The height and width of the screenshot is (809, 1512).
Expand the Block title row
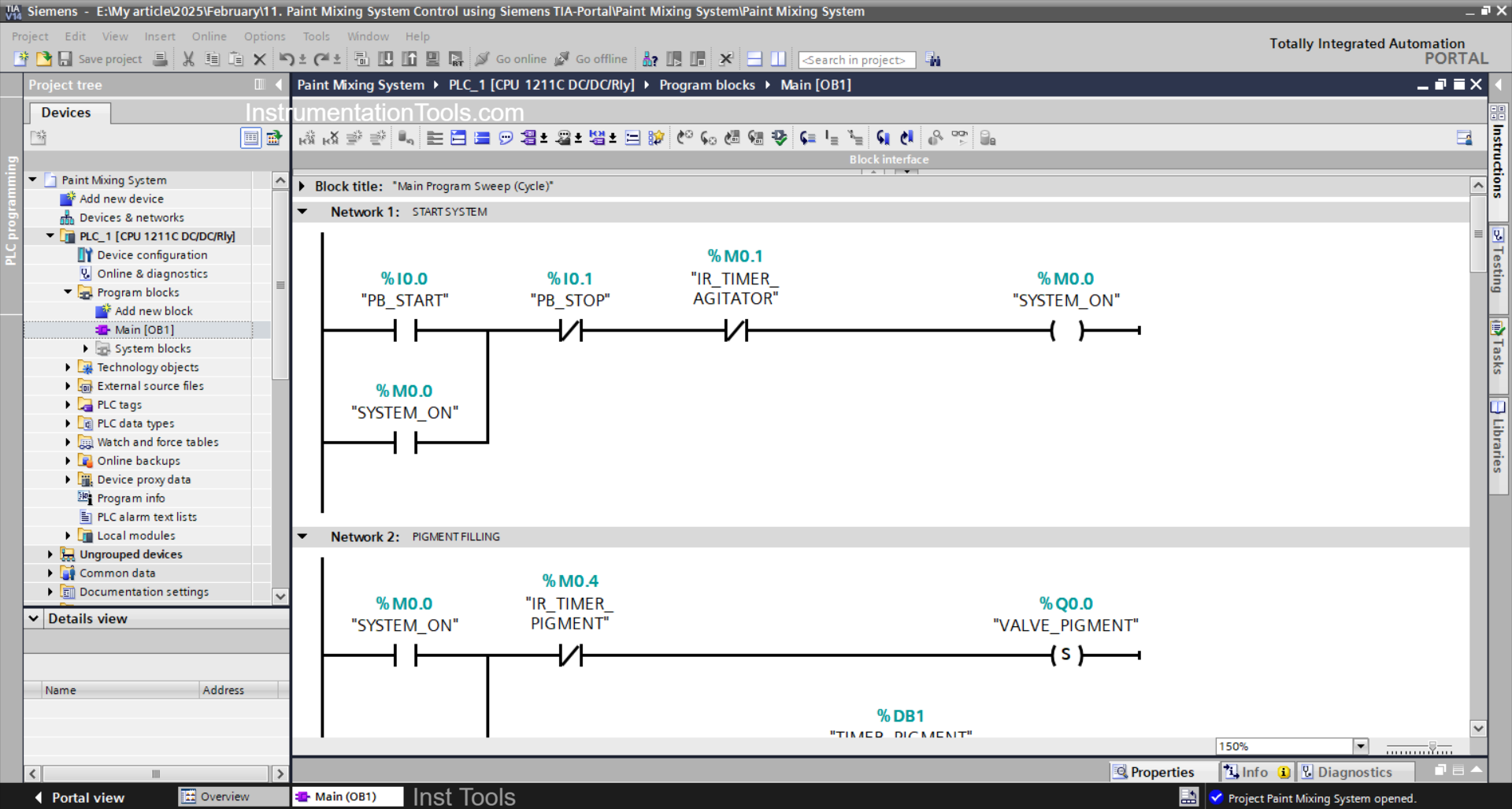click(x=303, y=186)
